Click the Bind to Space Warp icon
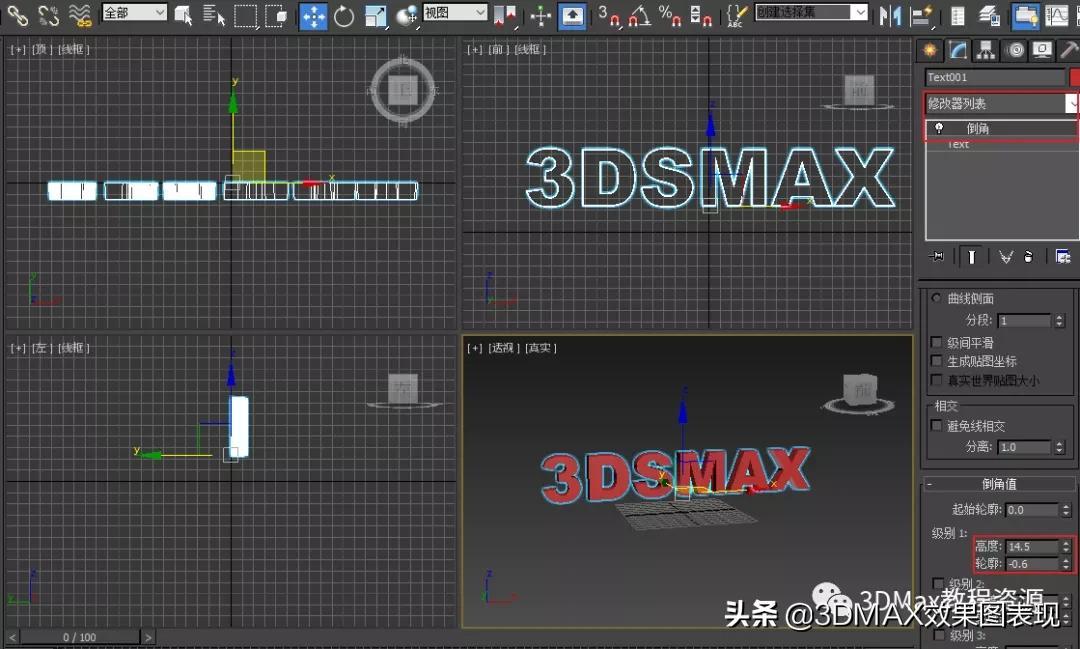 [x=80, y=14]
